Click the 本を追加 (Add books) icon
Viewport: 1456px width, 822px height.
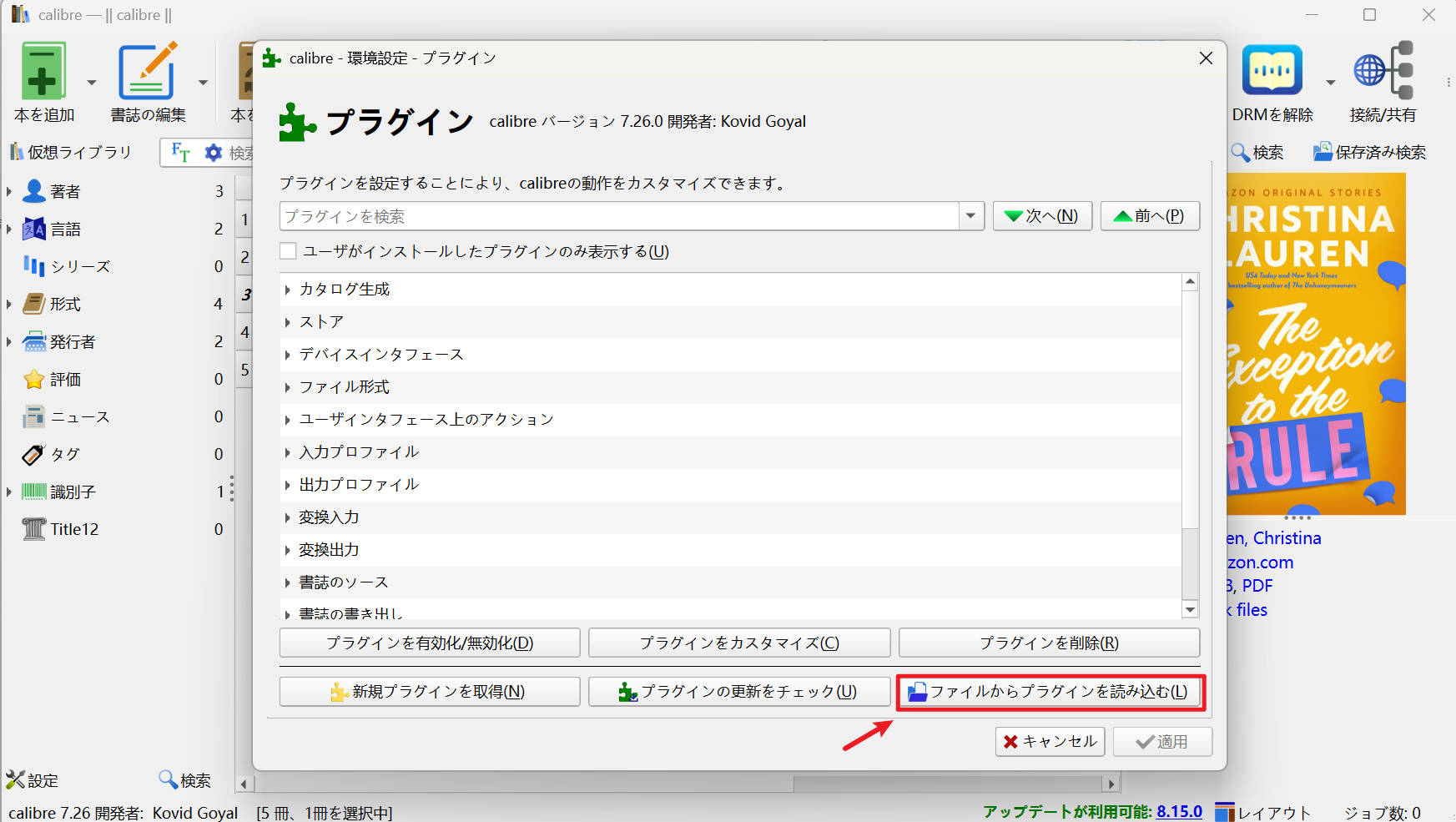pyautogui.click(x=43, y=71)
